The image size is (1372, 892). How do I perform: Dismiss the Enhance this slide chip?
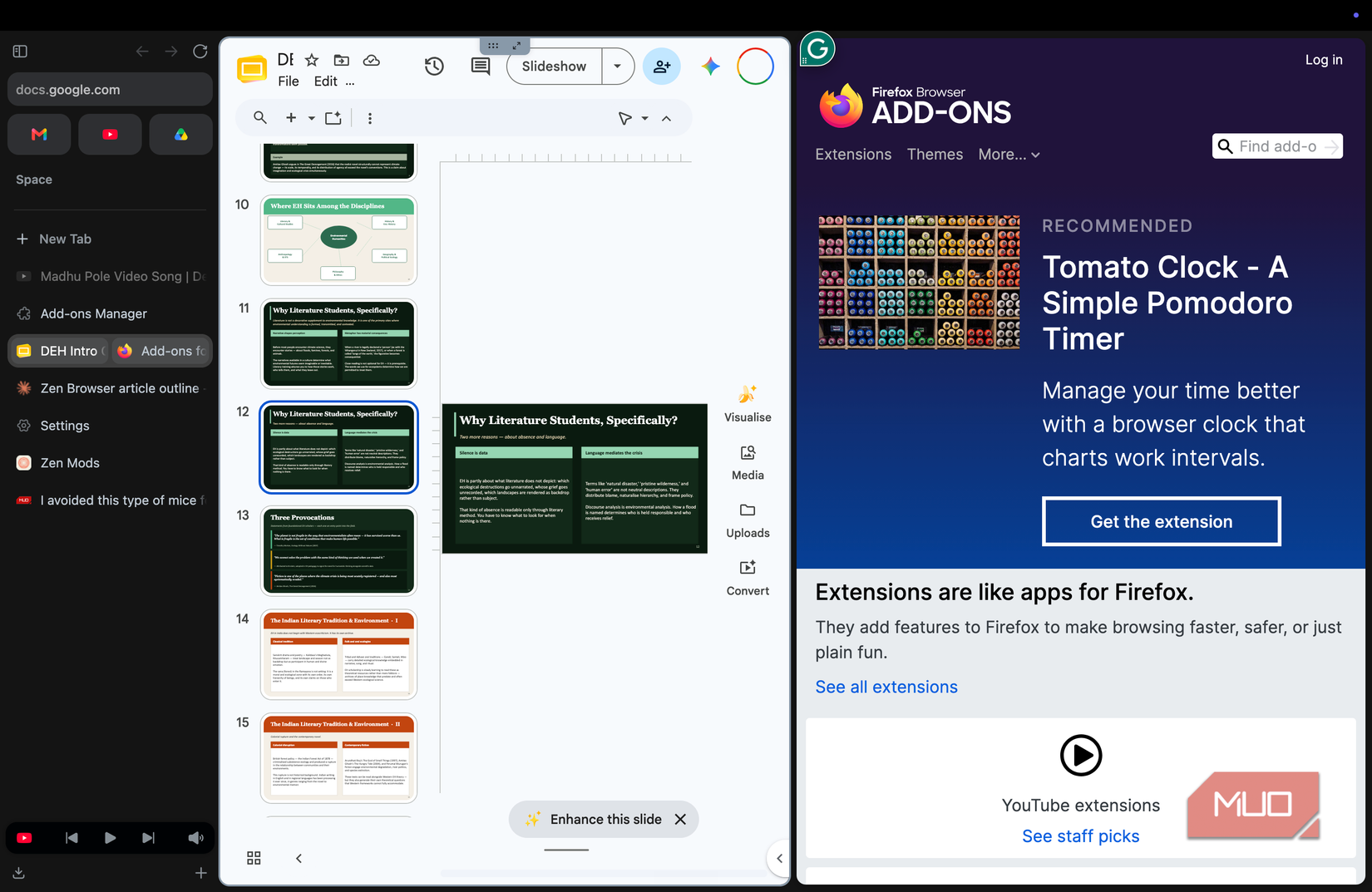point(680,820)
